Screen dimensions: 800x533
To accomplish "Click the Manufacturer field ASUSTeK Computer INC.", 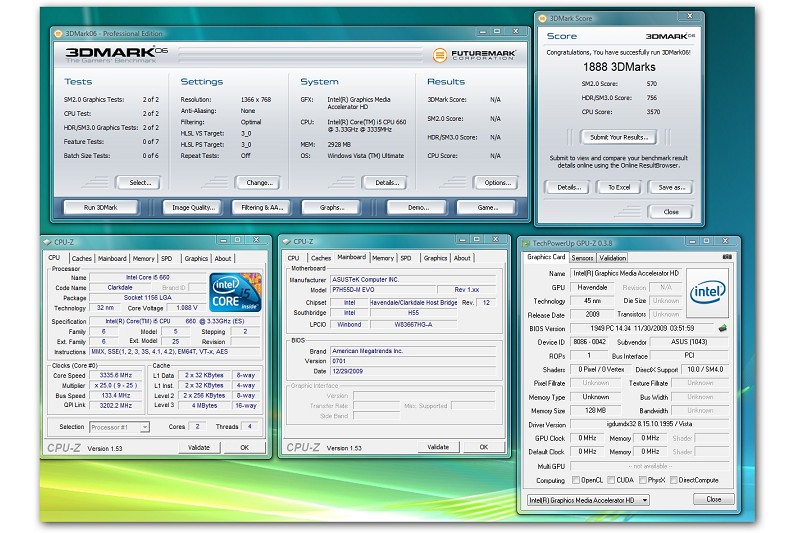I will pos(413,280).
